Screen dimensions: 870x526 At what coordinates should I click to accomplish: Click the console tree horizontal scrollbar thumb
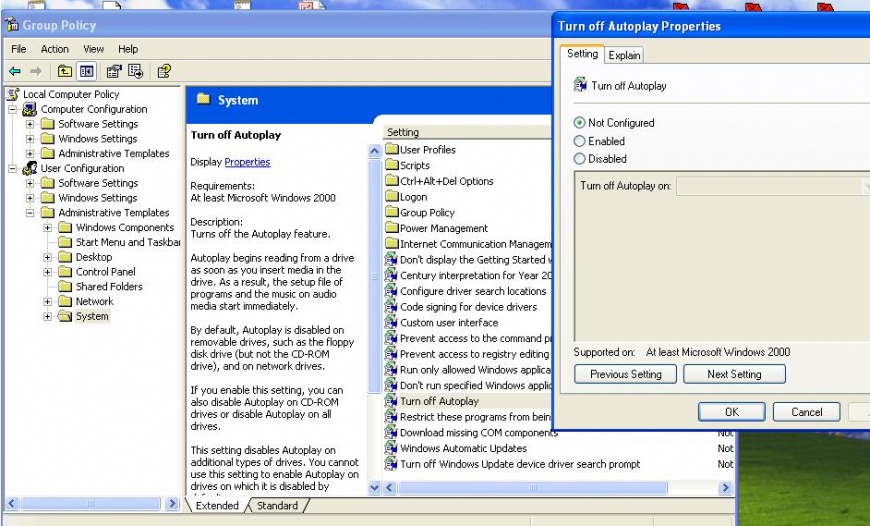[x=90, y=504]
